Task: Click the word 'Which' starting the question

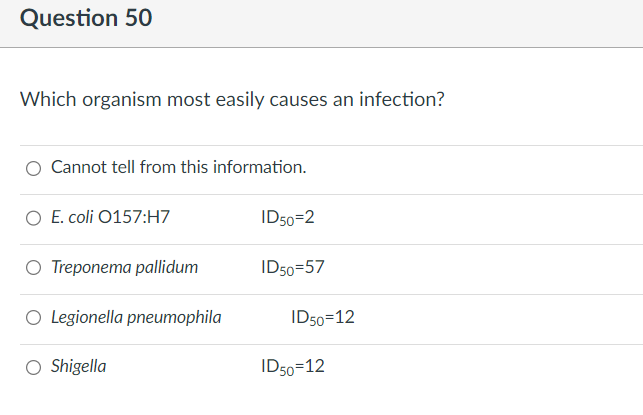Action: tap(48, 99)
